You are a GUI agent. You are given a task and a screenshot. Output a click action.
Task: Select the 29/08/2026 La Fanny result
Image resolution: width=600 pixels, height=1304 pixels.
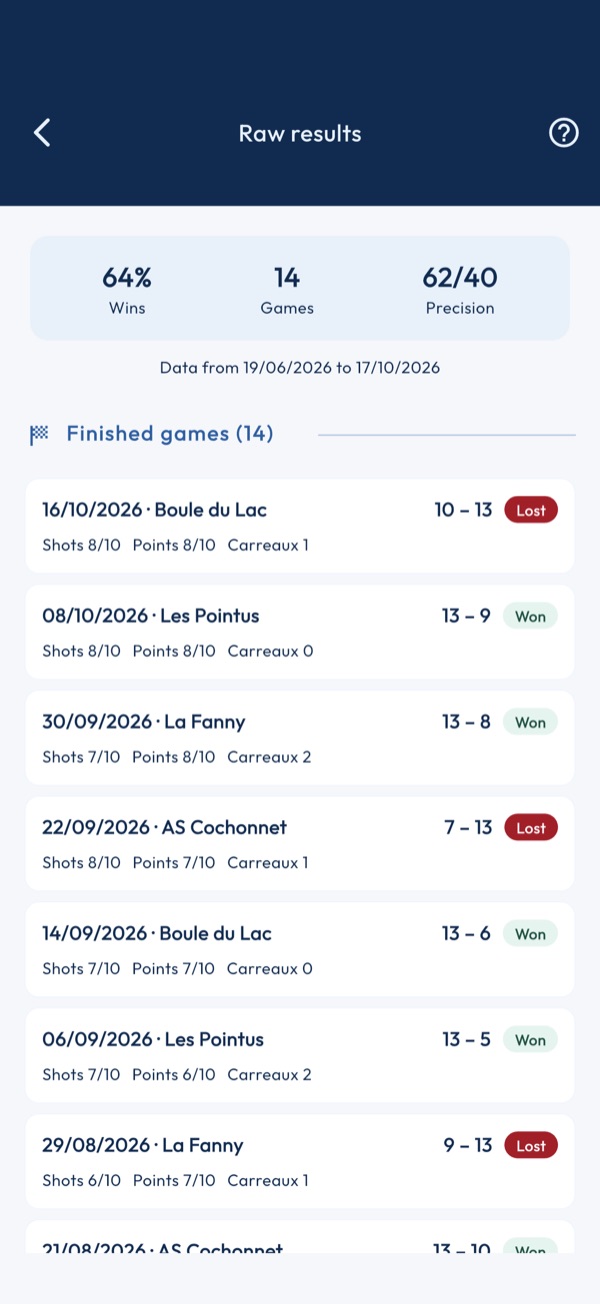coord(300,1162)
